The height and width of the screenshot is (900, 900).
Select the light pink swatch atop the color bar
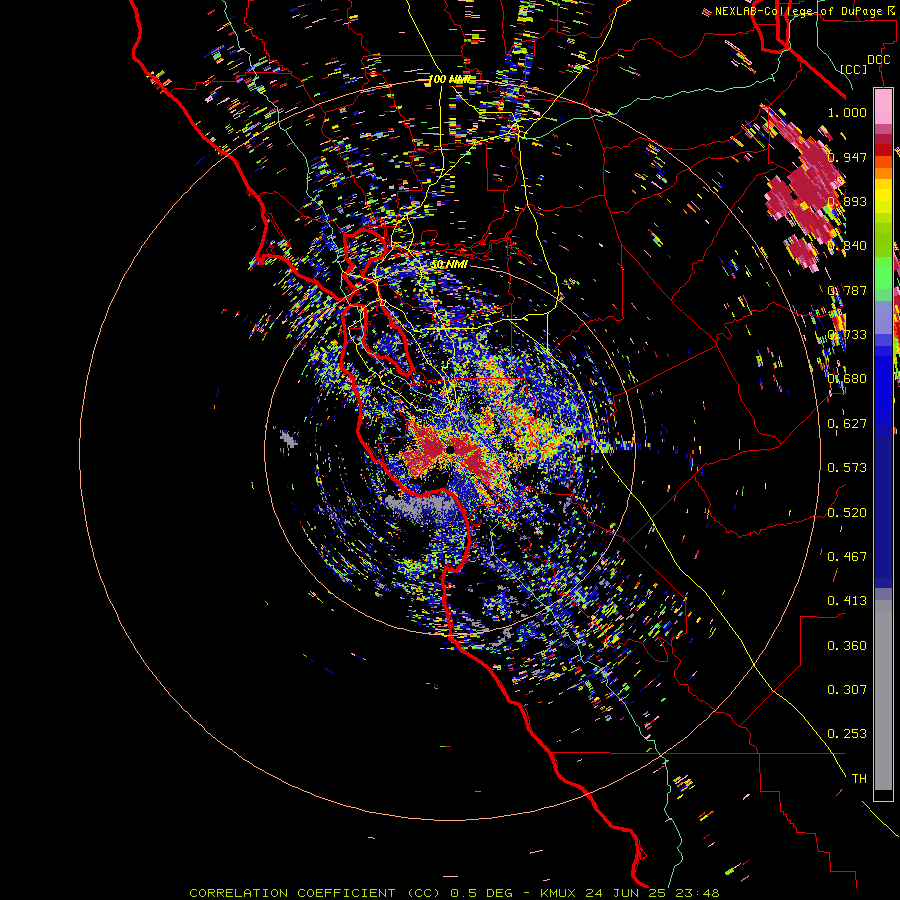[883, 106]
